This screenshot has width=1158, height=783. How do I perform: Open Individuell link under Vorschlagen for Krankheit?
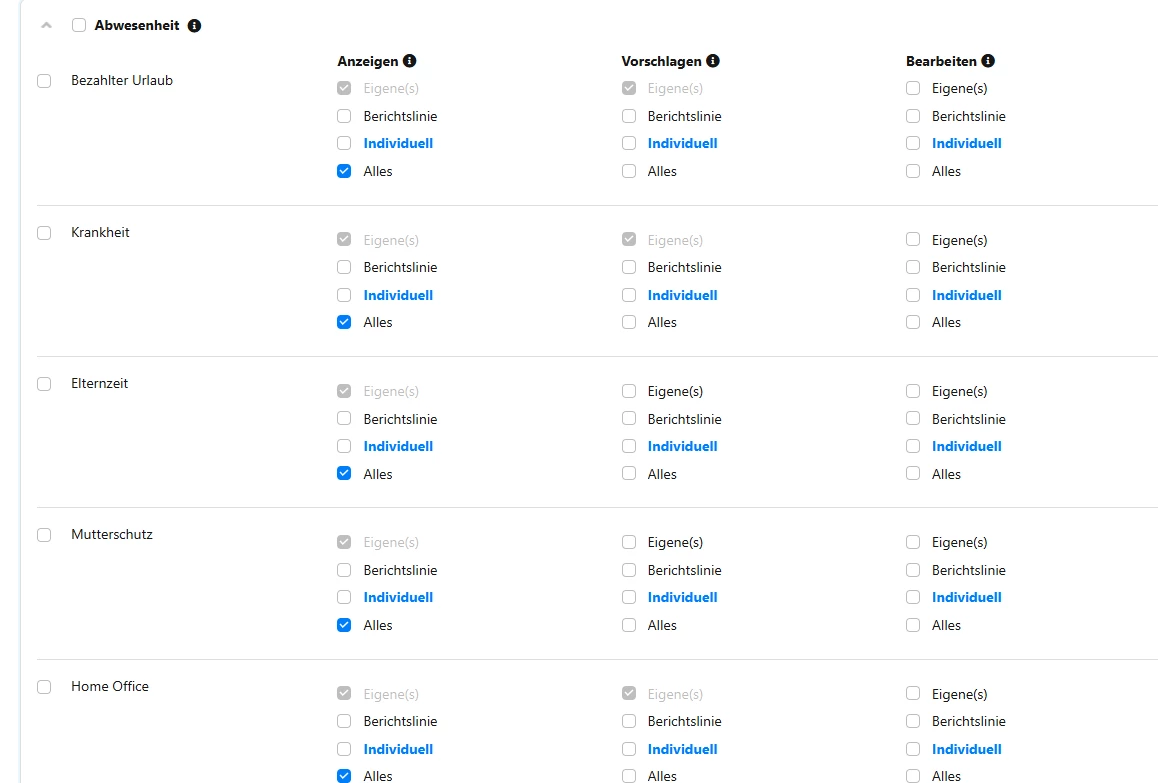coord(682,295)
